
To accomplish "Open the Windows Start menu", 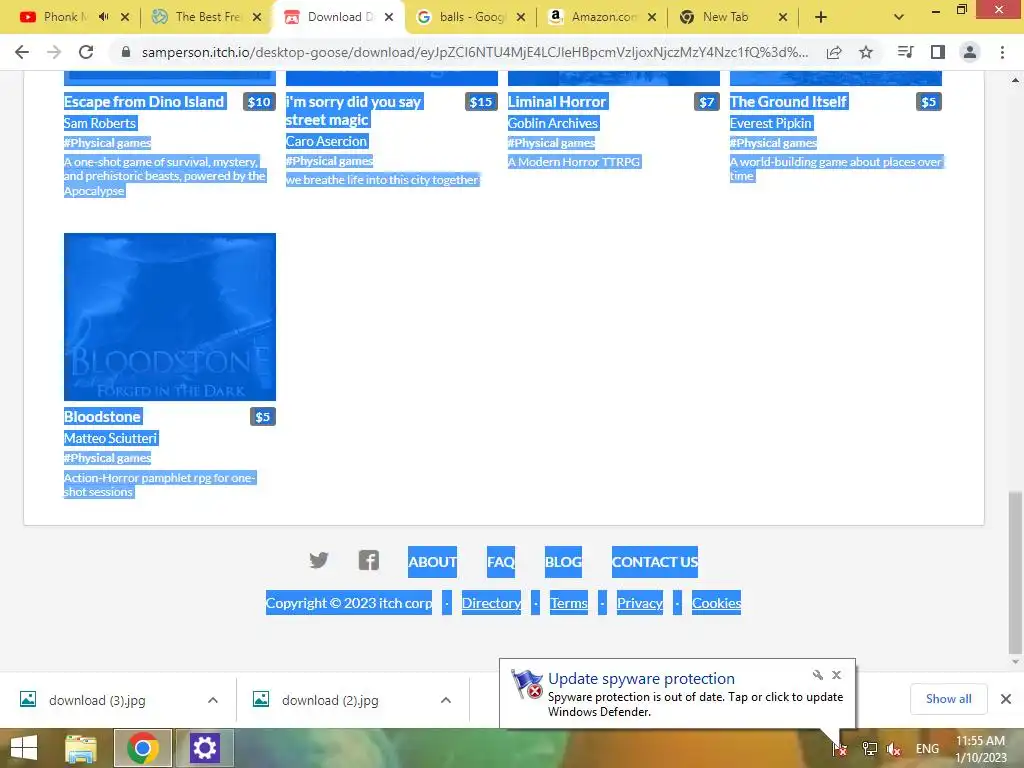I will point(24,748).
